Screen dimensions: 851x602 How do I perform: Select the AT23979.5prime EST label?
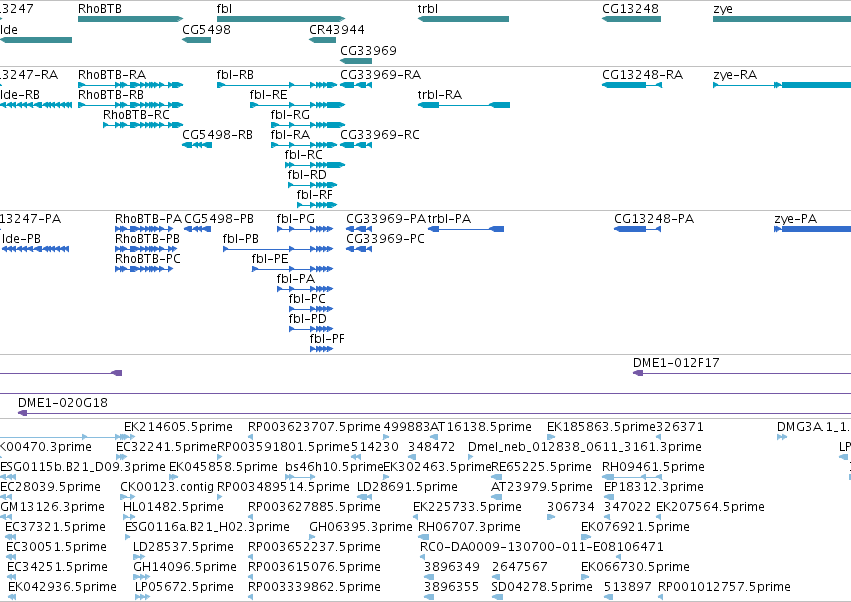coord(542,487)
